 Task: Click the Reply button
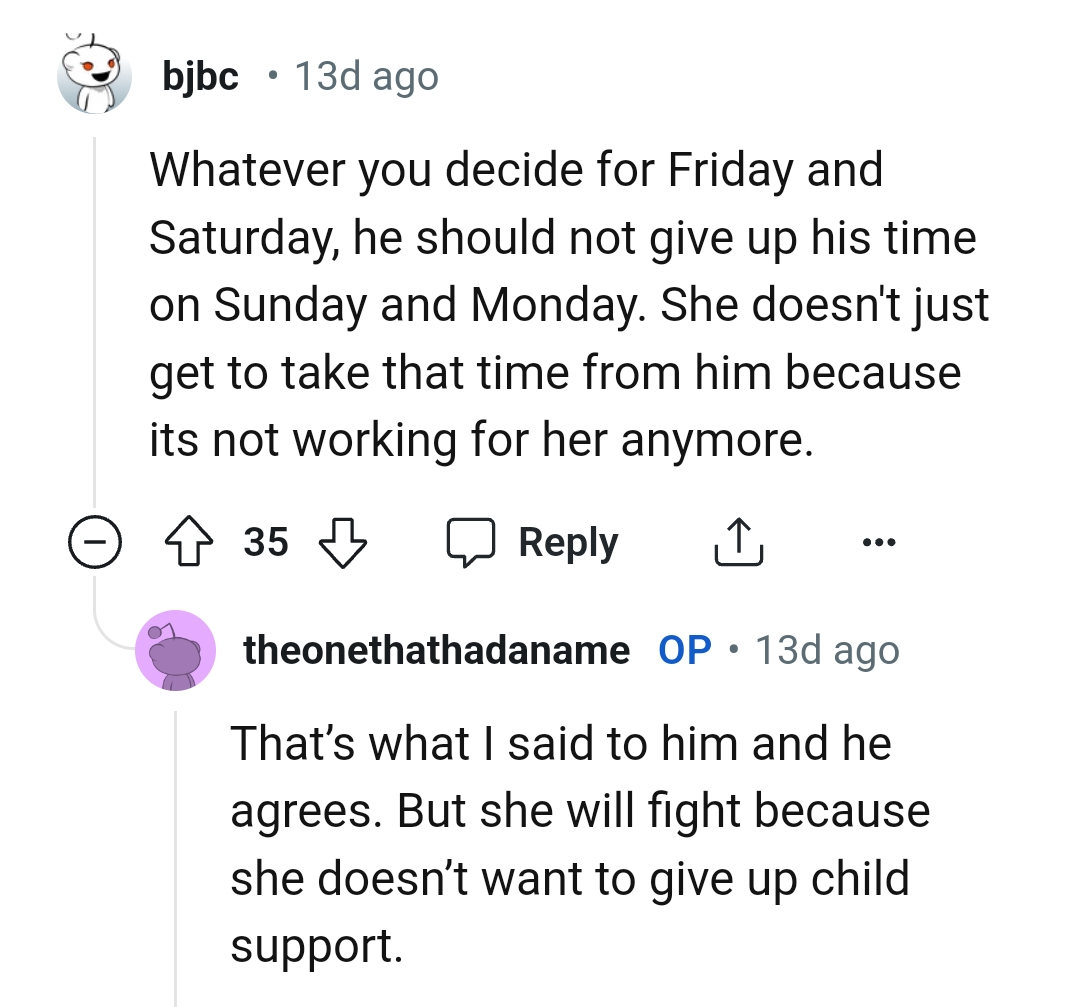tap(568, 541)
